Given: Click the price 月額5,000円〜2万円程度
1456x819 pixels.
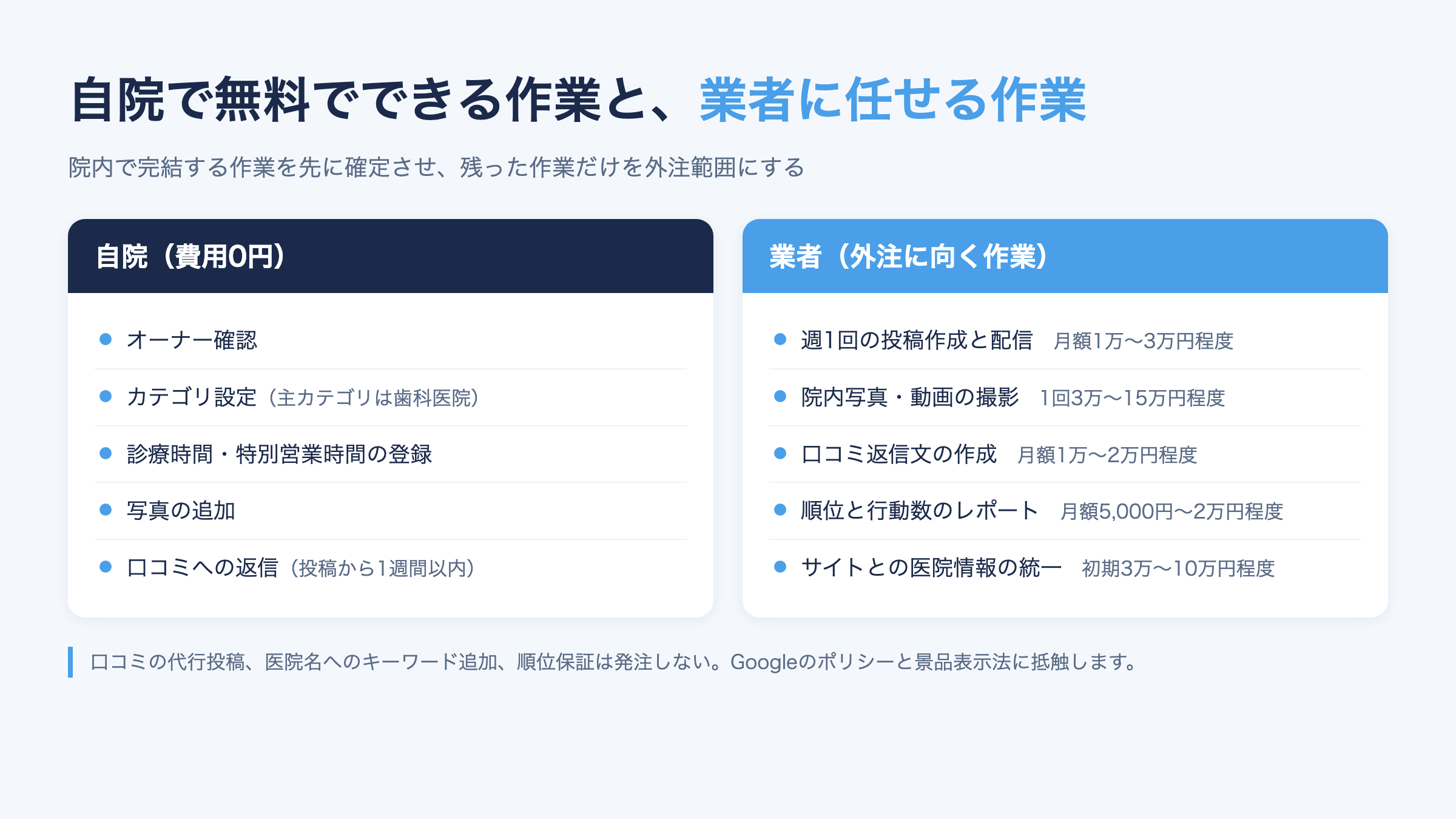Looking at the screenshot, I should pyautogui.click(x=1171, y=511).
